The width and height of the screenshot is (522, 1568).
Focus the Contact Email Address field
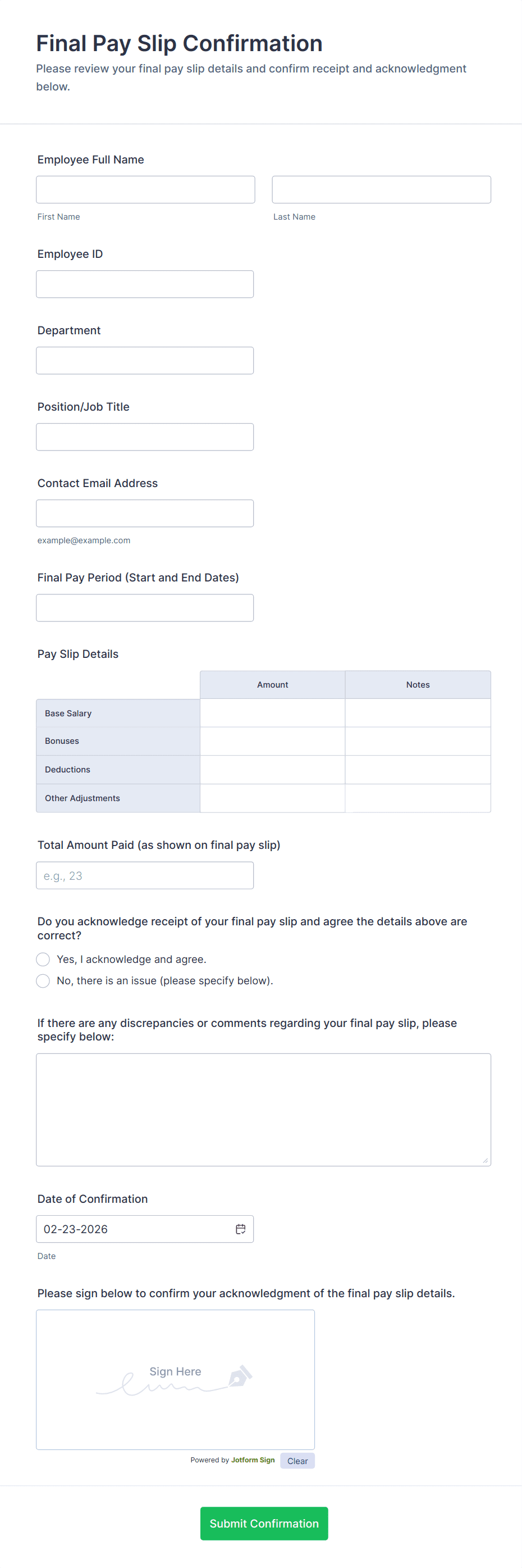coord(145,513)
